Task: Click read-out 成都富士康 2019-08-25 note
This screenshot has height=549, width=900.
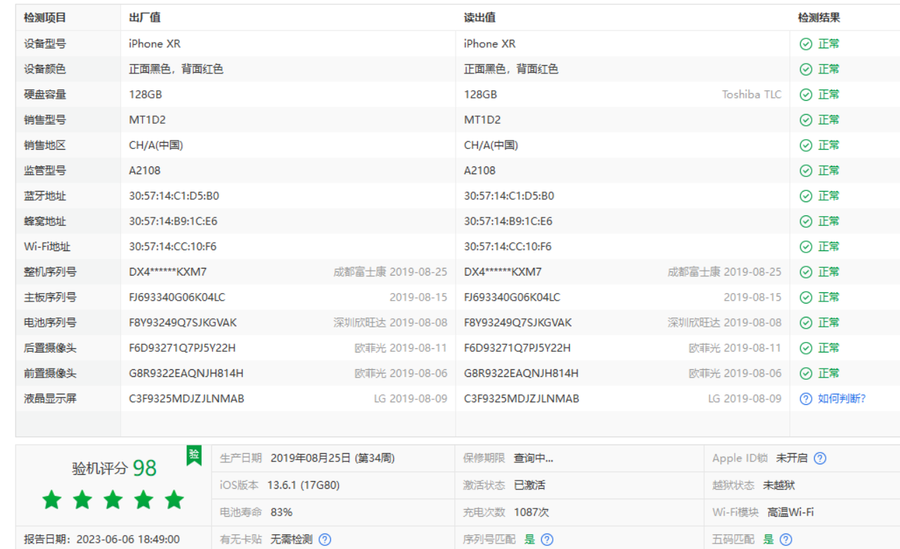Action: coord(724,272)
